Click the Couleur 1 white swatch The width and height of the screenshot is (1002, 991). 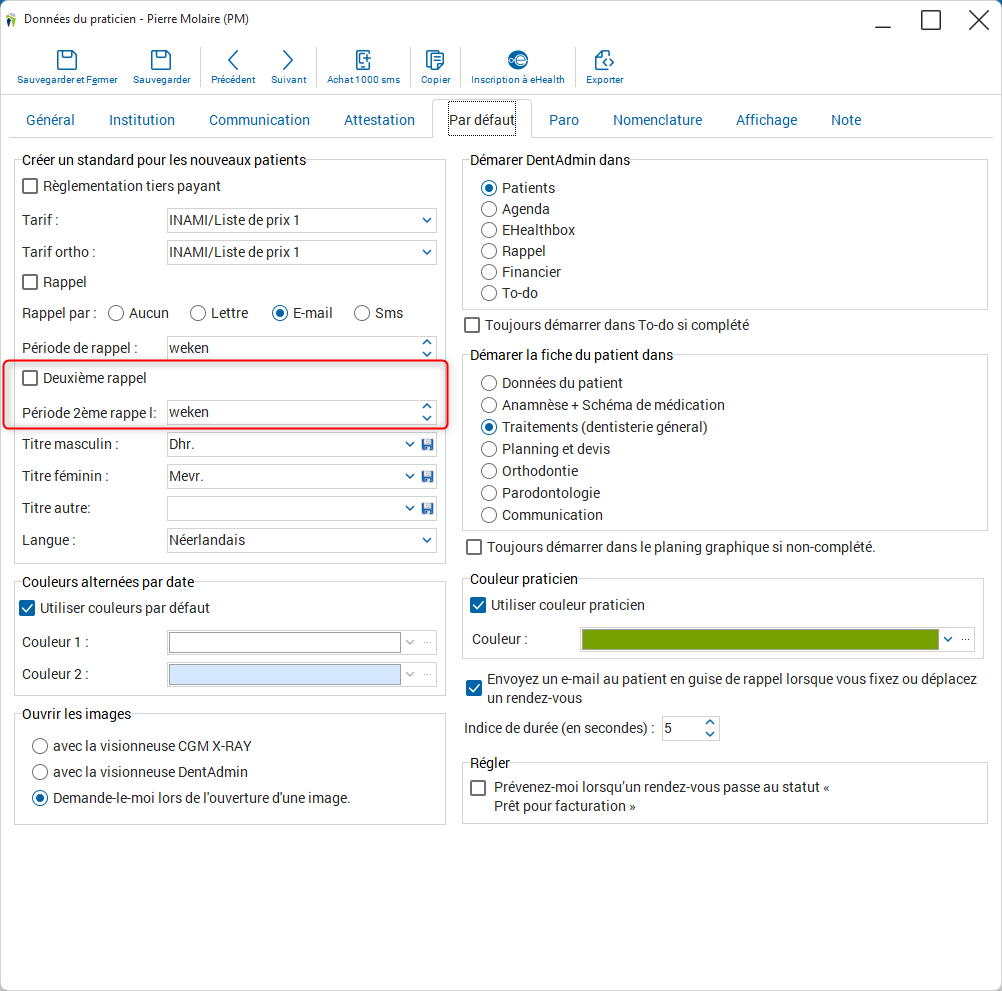pos(284,642)
